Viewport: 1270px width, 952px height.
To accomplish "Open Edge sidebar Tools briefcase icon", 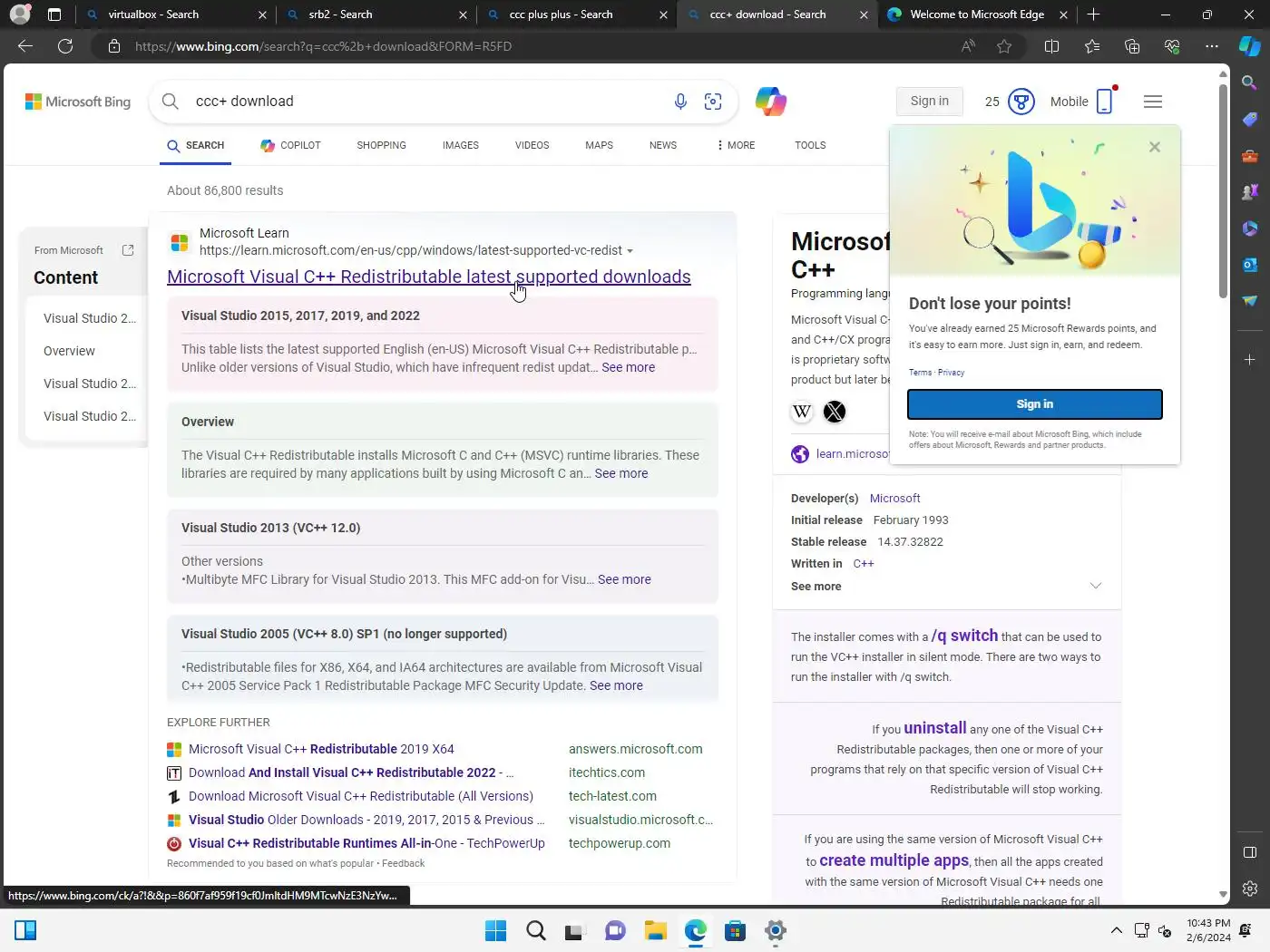I will [x=1249, y=156].
